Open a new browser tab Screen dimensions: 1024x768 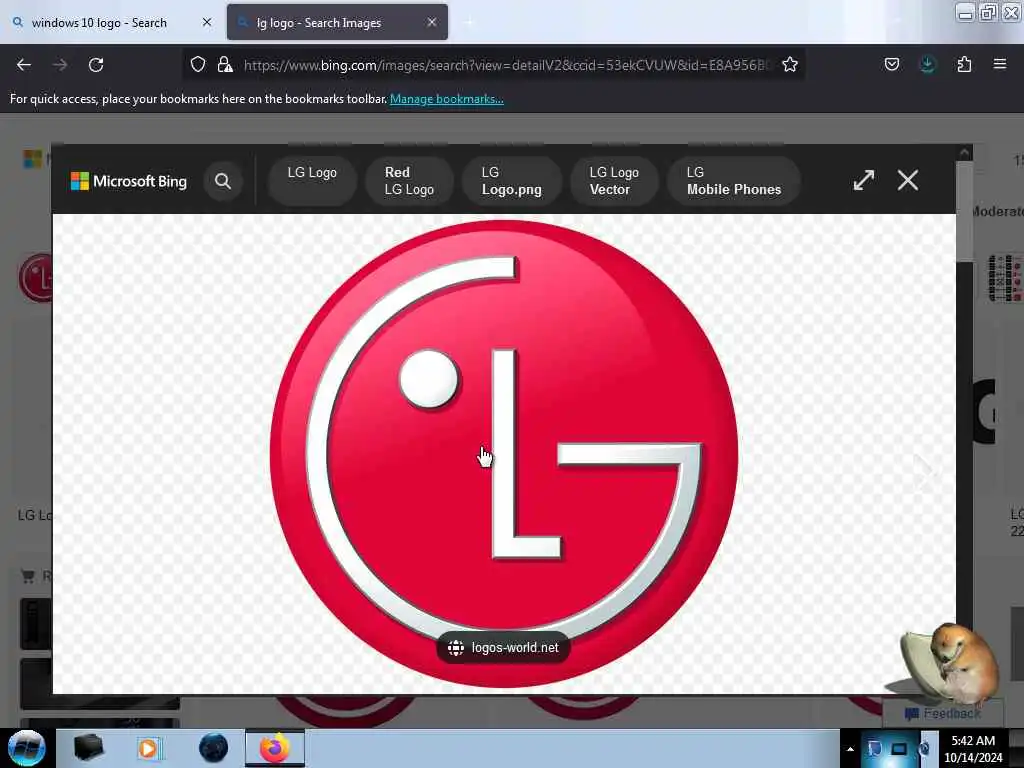click(469, 23)
